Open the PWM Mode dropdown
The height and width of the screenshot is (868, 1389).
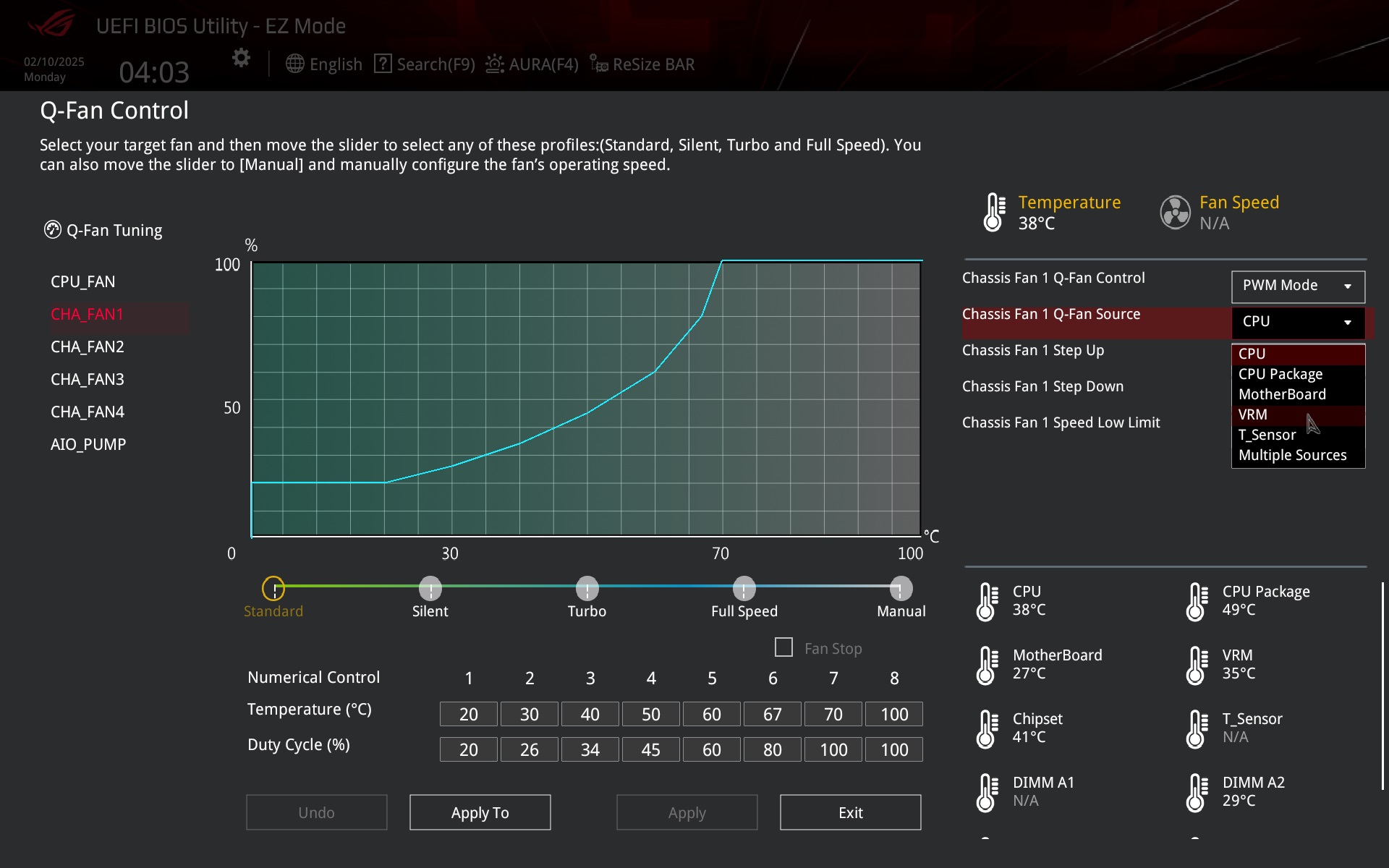(x=1298, y=286)
